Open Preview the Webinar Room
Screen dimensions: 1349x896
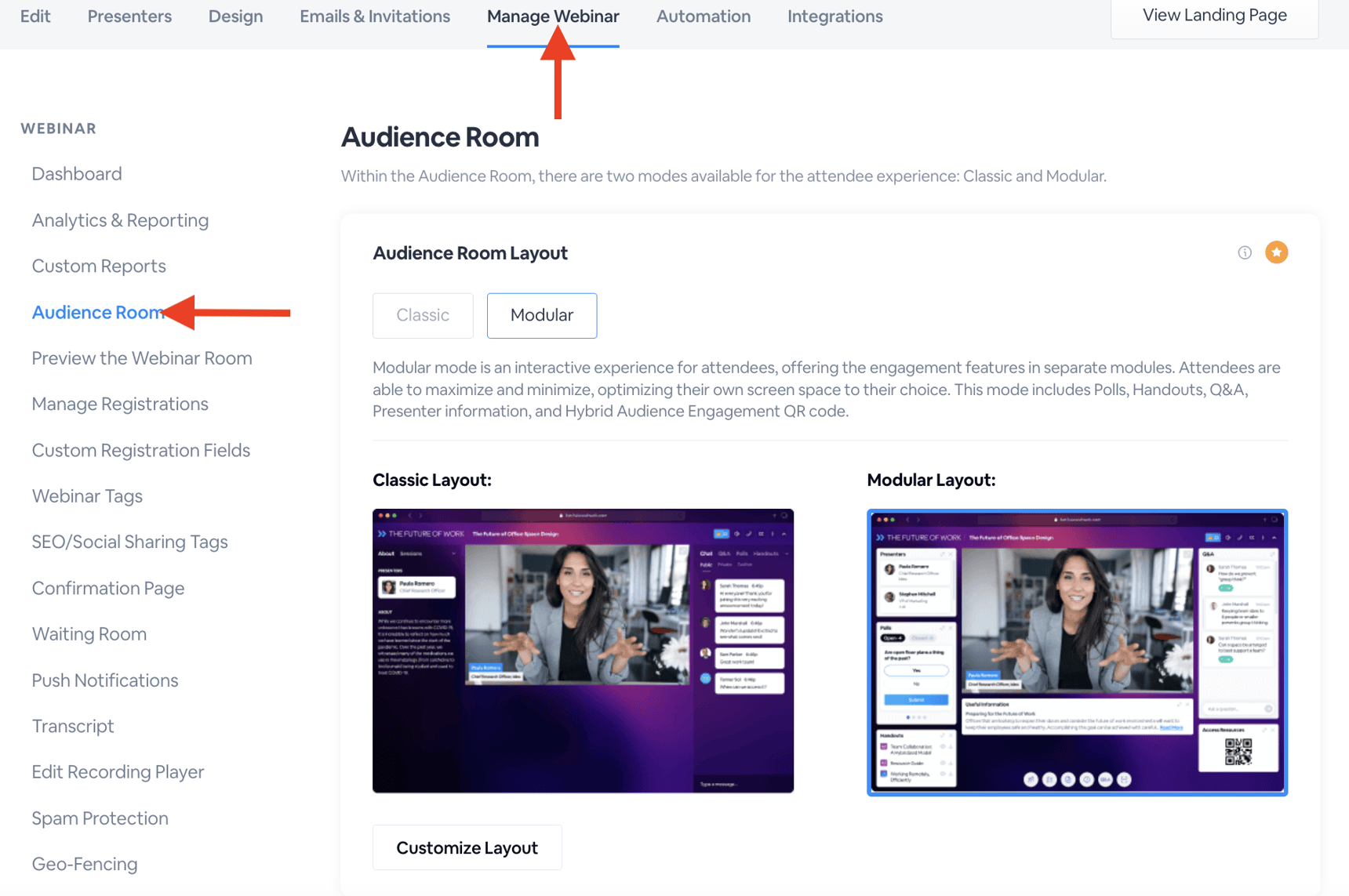[x=141, y=357]
